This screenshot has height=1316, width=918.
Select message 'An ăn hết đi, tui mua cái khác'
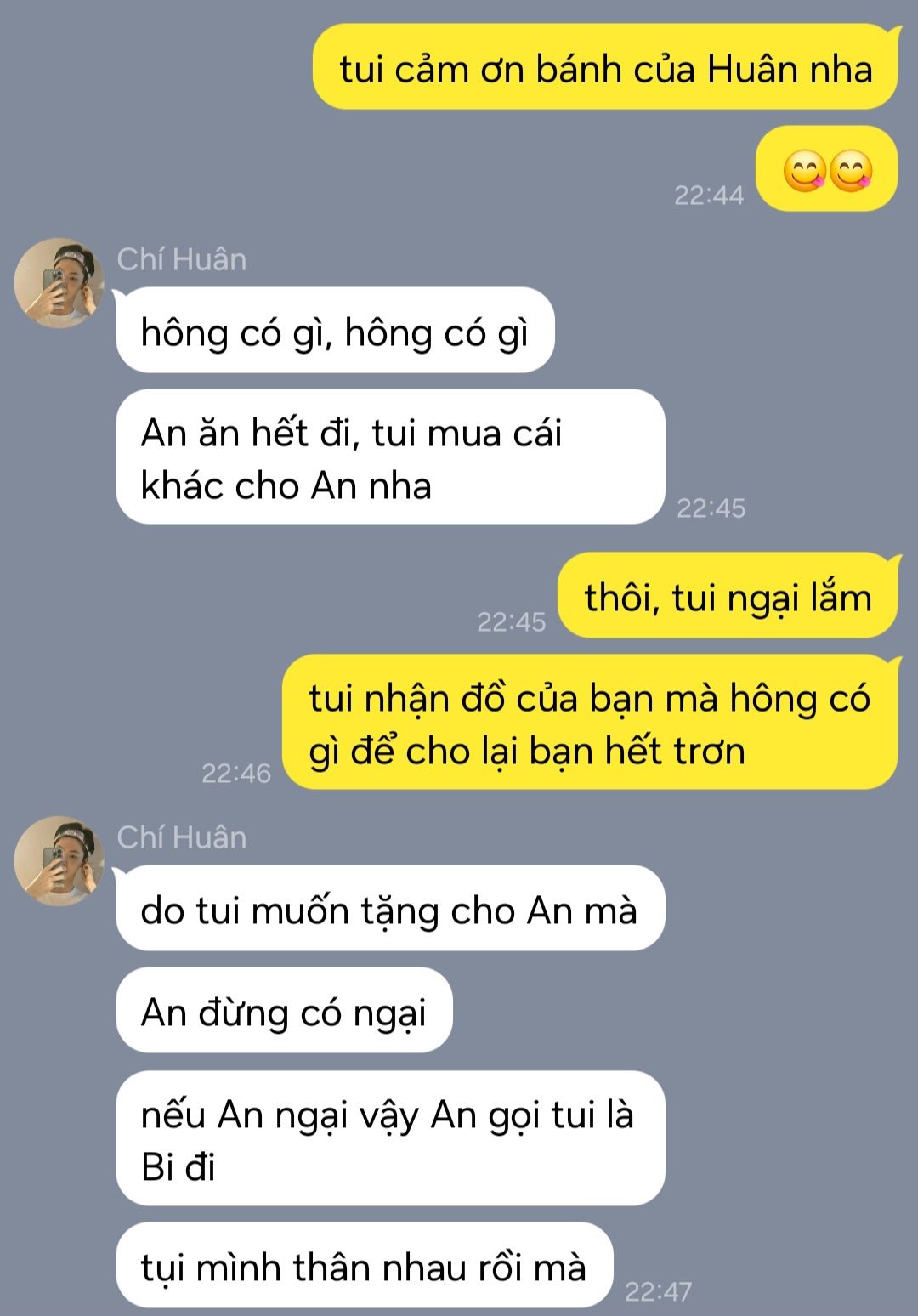point(390,457)
